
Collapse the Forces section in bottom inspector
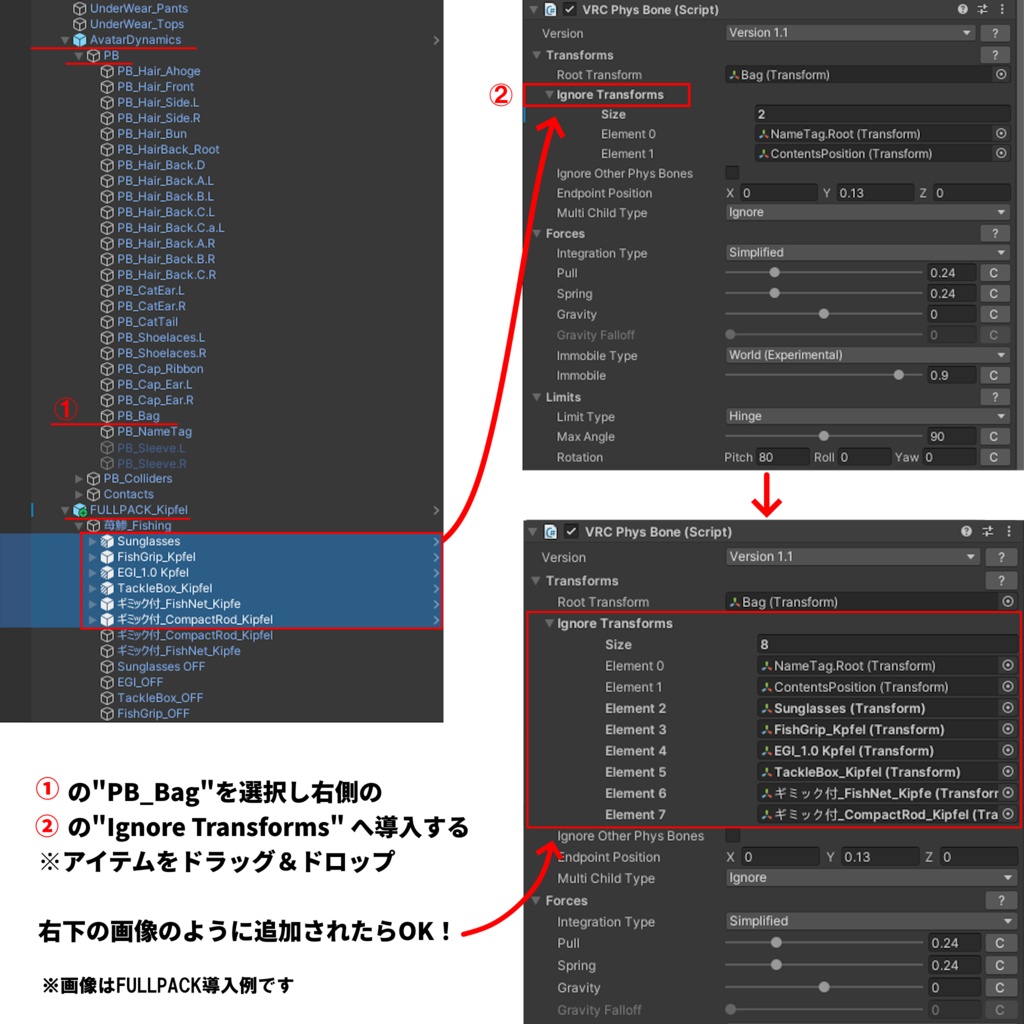point(536,900)
